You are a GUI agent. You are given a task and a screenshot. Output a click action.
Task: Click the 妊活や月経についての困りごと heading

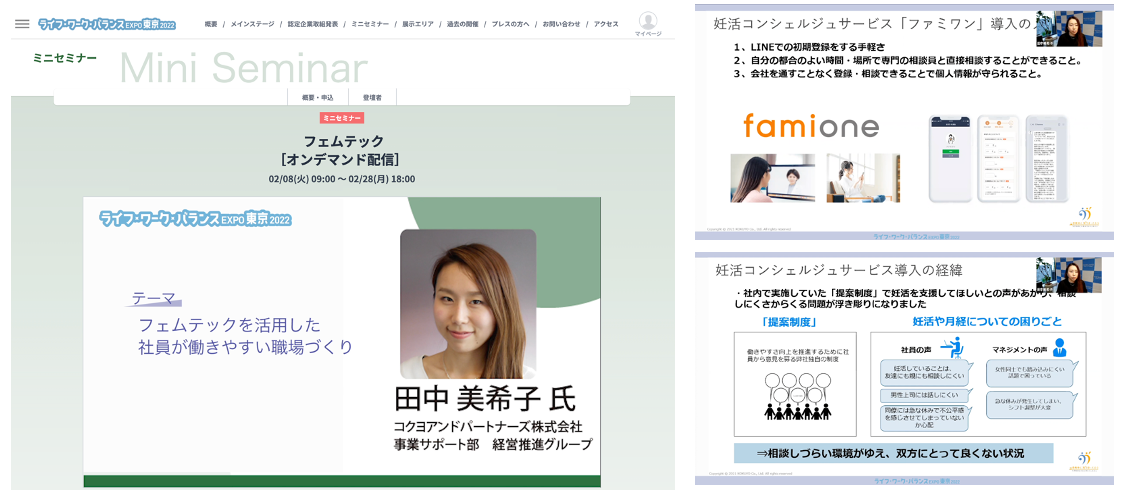[x=988, y=321]
